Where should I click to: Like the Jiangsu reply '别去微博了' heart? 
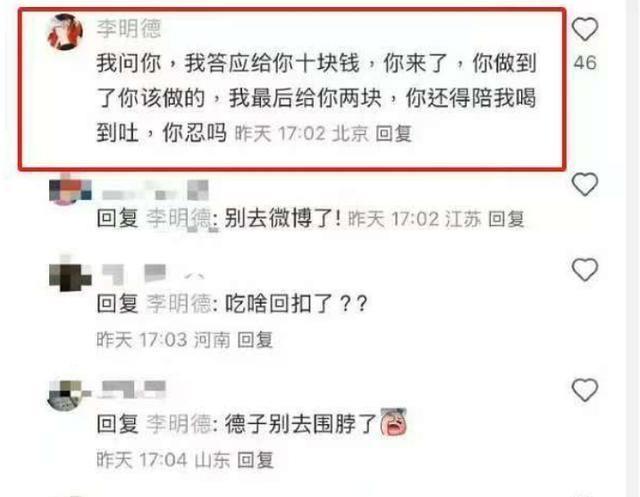pyautogui.click(x=585, y=184)
